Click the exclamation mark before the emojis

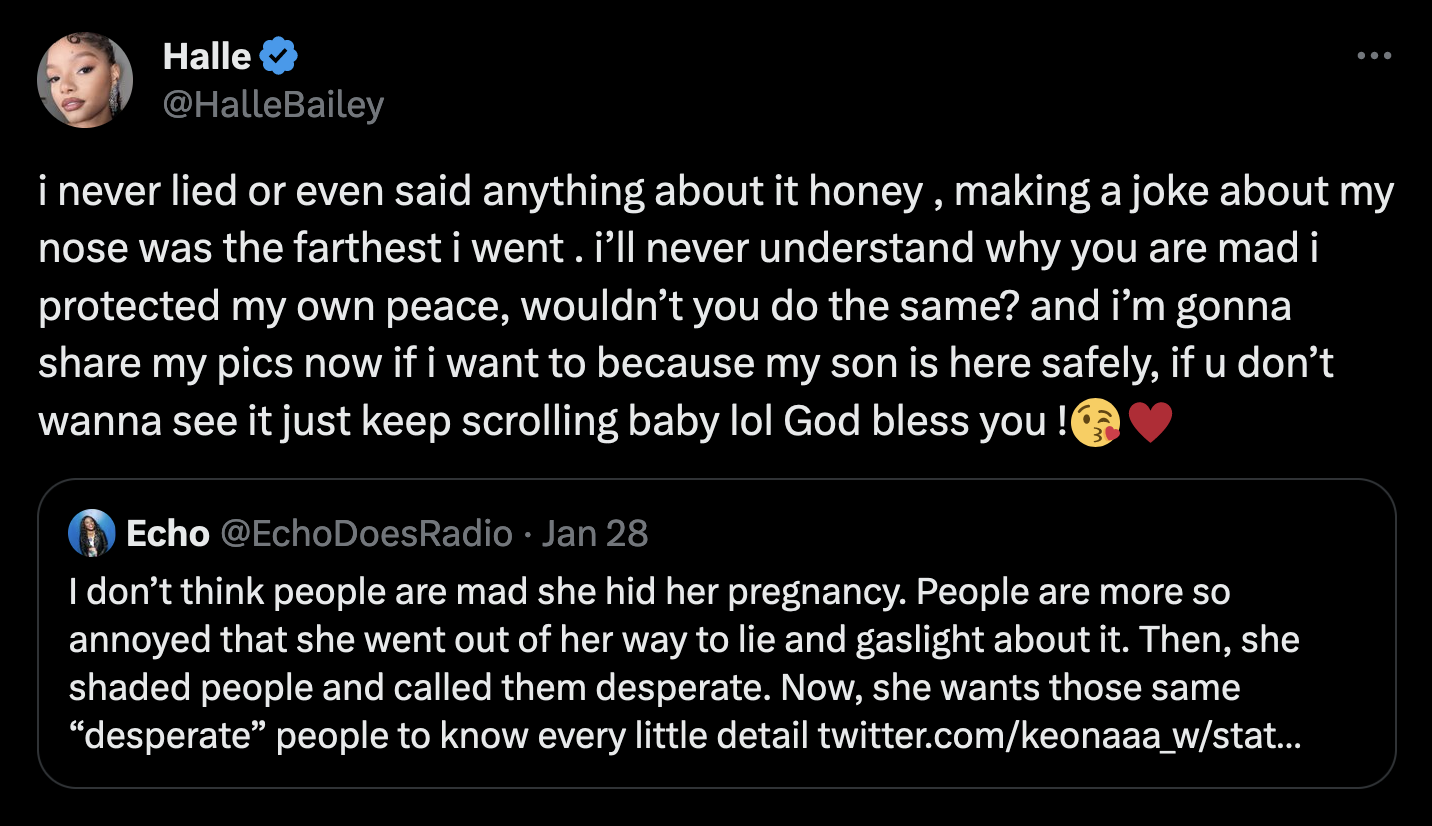coord(1063,422)
